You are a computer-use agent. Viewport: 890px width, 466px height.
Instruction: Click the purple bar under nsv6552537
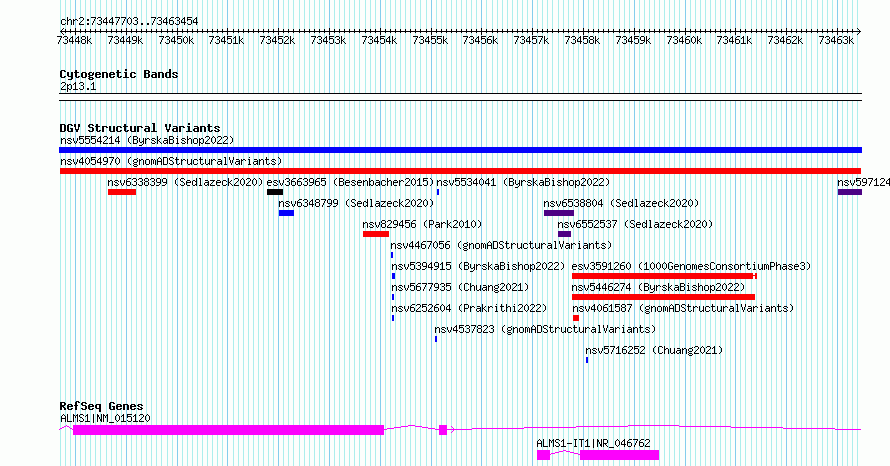[564, 234]
